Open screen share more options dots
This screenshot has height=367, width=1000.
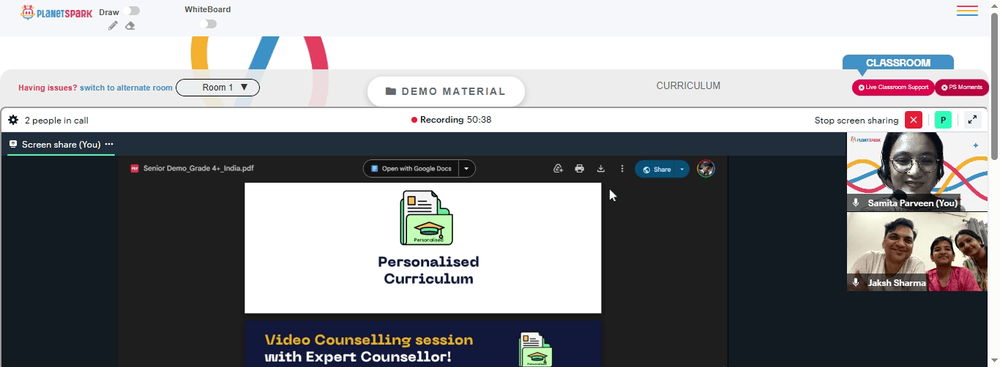[109, 144]
